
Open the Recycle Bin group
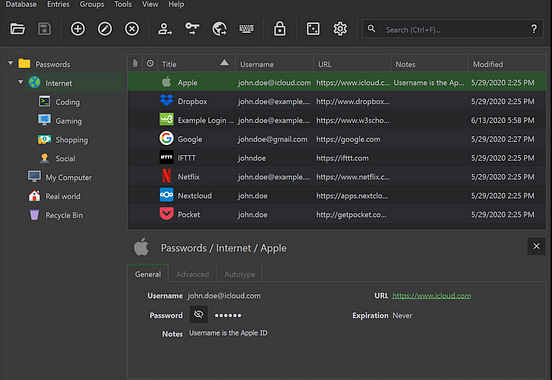pyautogui.click(x=64, y=215)
